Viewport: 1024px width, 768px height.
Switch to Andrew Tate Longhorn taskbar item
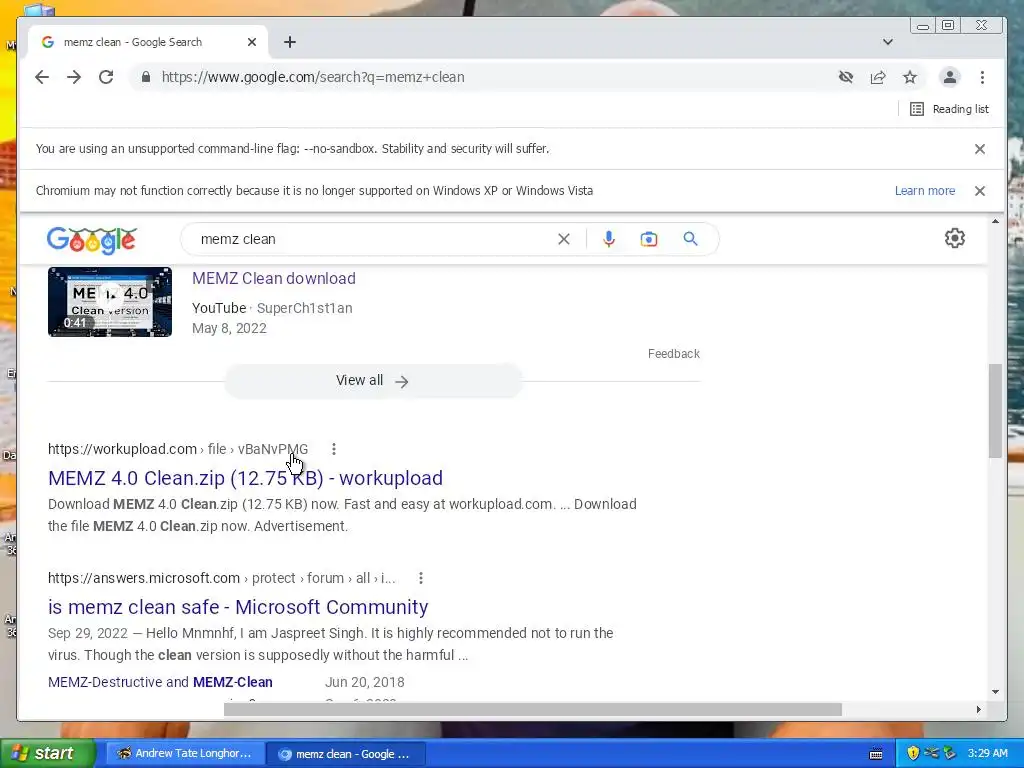coord(185,754)
